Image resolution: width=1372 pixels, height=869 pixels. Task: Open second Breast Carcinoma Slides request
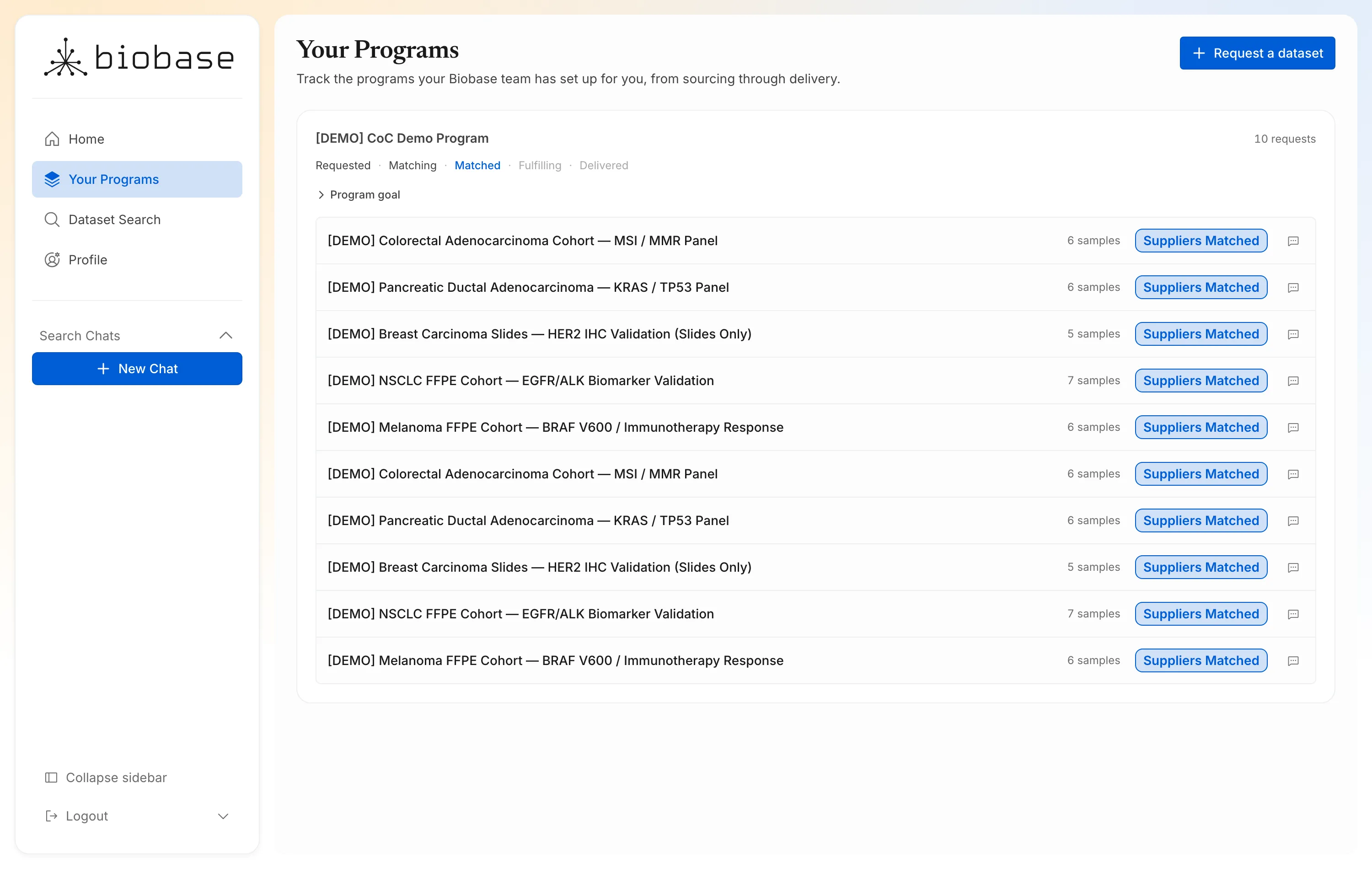[x=815, y=568]
